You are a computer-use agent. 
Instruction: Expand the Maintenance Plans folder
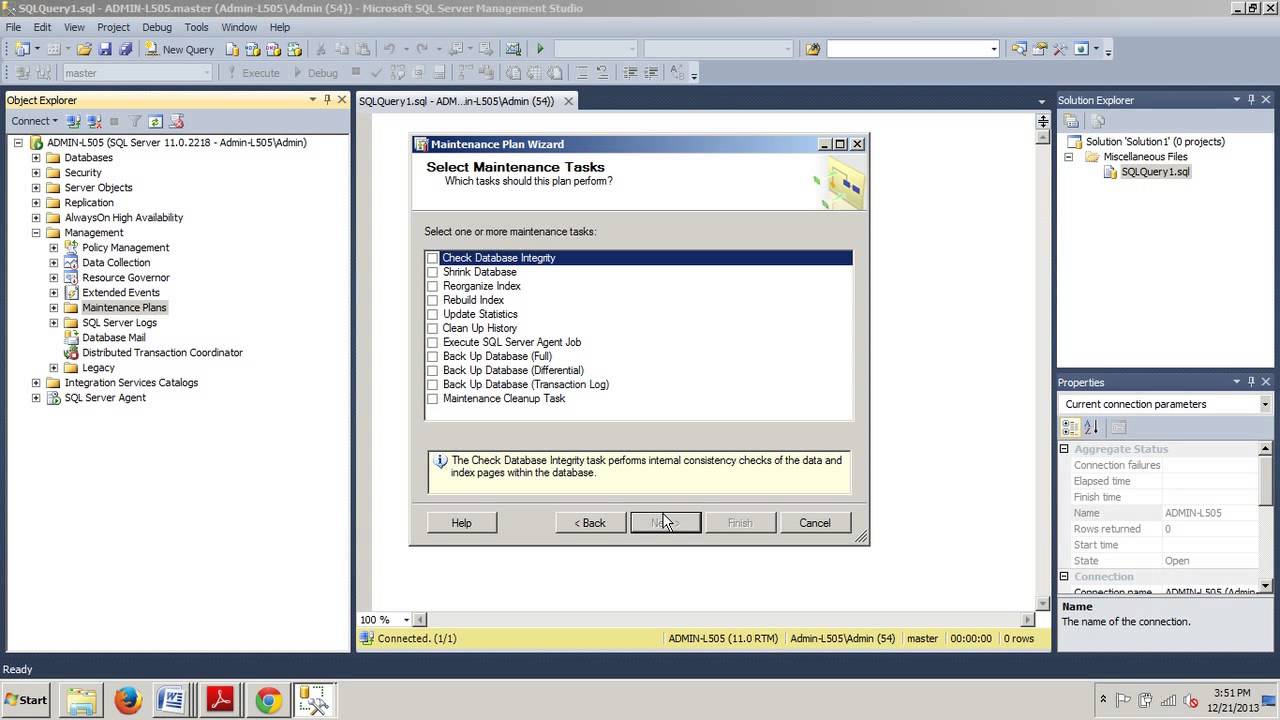click(54, 308)
